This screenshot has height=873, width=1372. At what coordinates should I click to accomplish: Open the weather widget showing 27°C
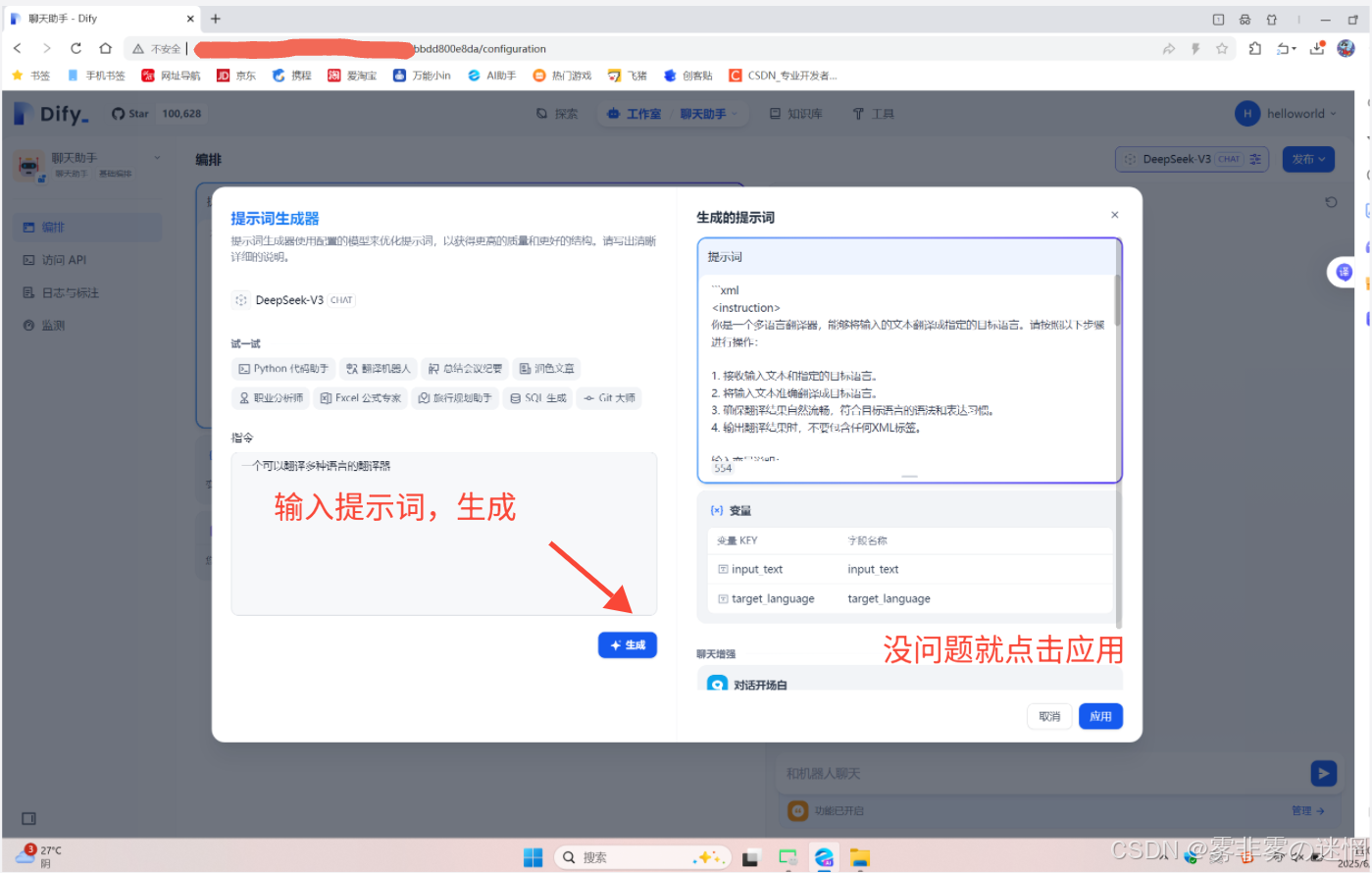pos(39,856)
